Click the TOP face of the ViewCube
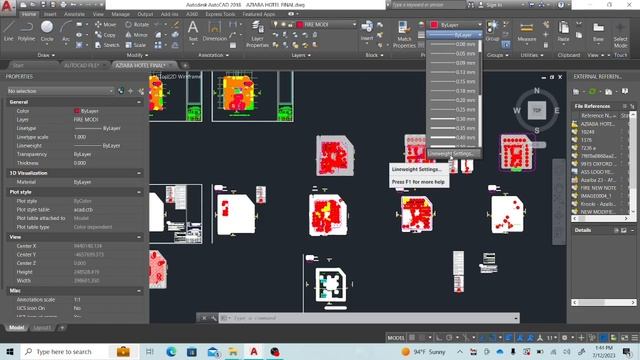Screen dimensions: 640x360 coord(537,110)
